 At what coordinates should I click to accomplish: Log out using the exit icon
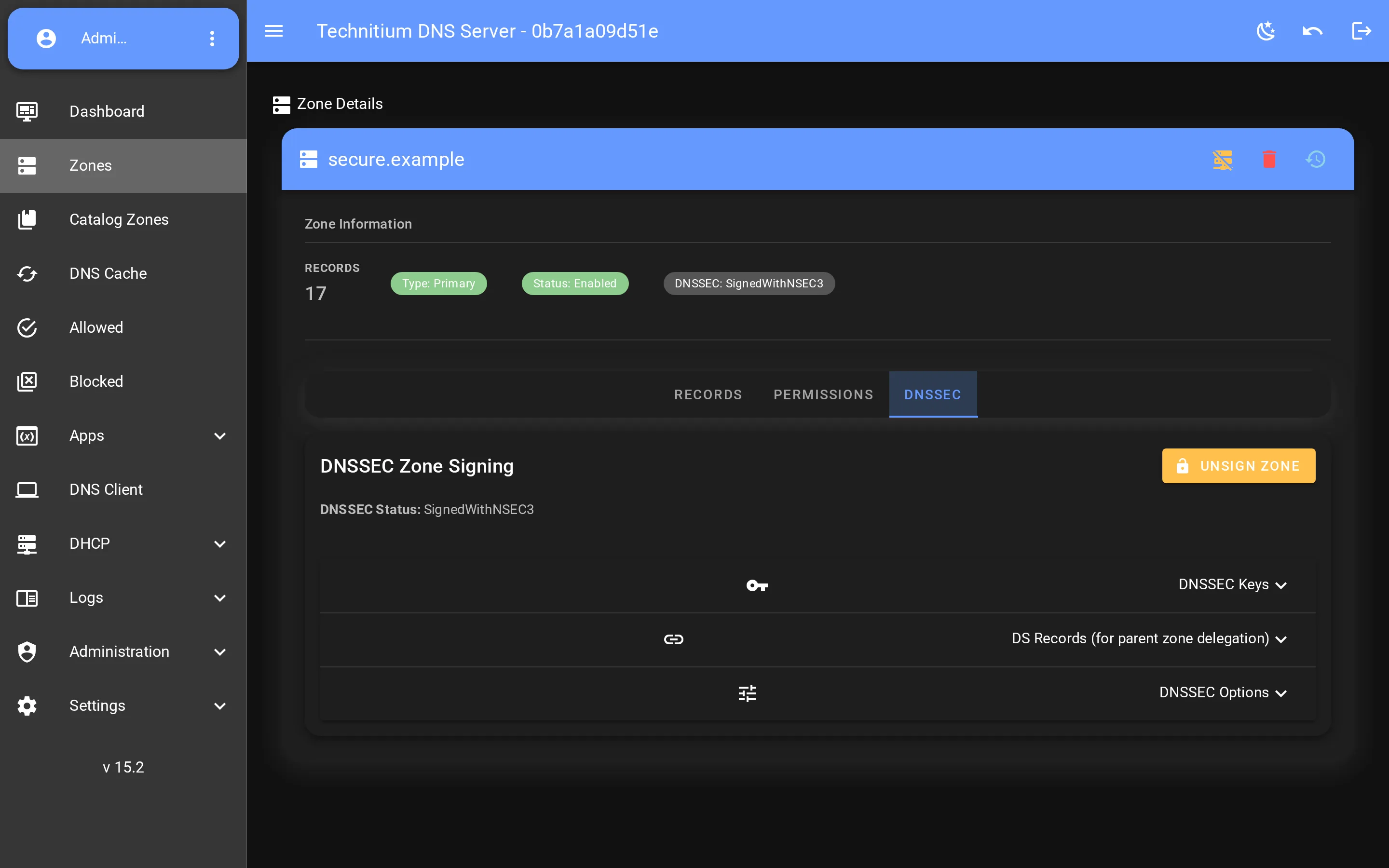click(1362, 31)
